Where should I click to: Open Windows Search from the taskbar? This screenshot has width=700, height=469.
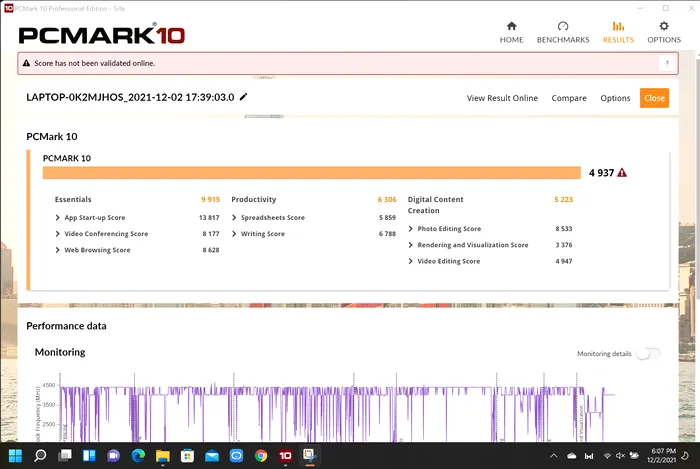click(40, 456)
